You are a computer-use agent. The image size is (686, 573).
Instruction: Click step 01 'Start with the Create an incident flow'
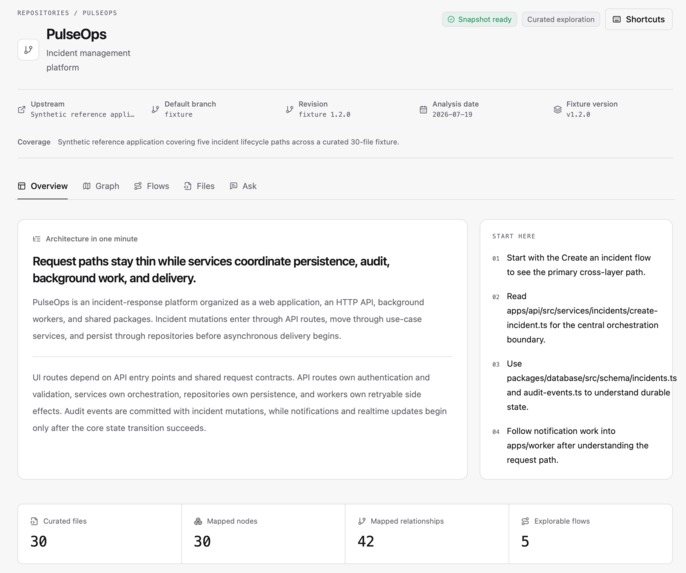[579, 265]
